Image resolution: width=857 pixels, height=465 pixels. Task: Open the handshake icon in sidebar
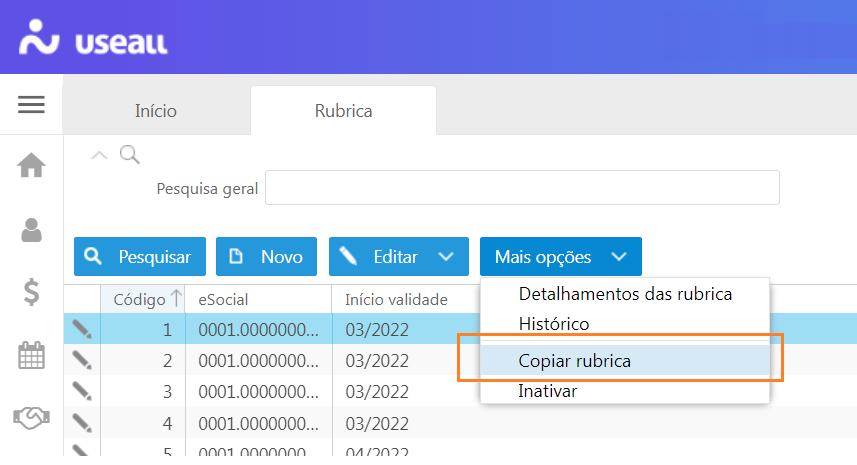(31, 418)
